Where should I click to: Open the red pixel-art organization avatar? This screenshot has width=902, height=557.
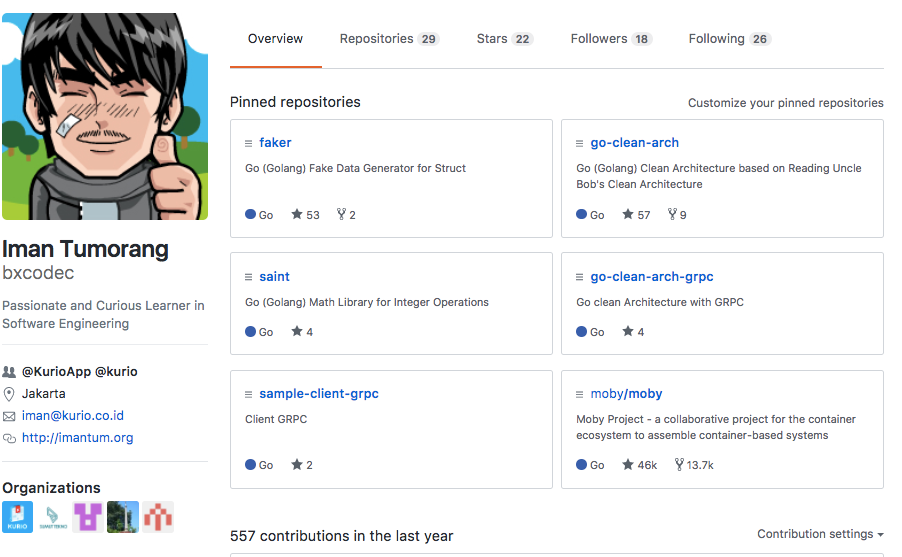(158, 517)
